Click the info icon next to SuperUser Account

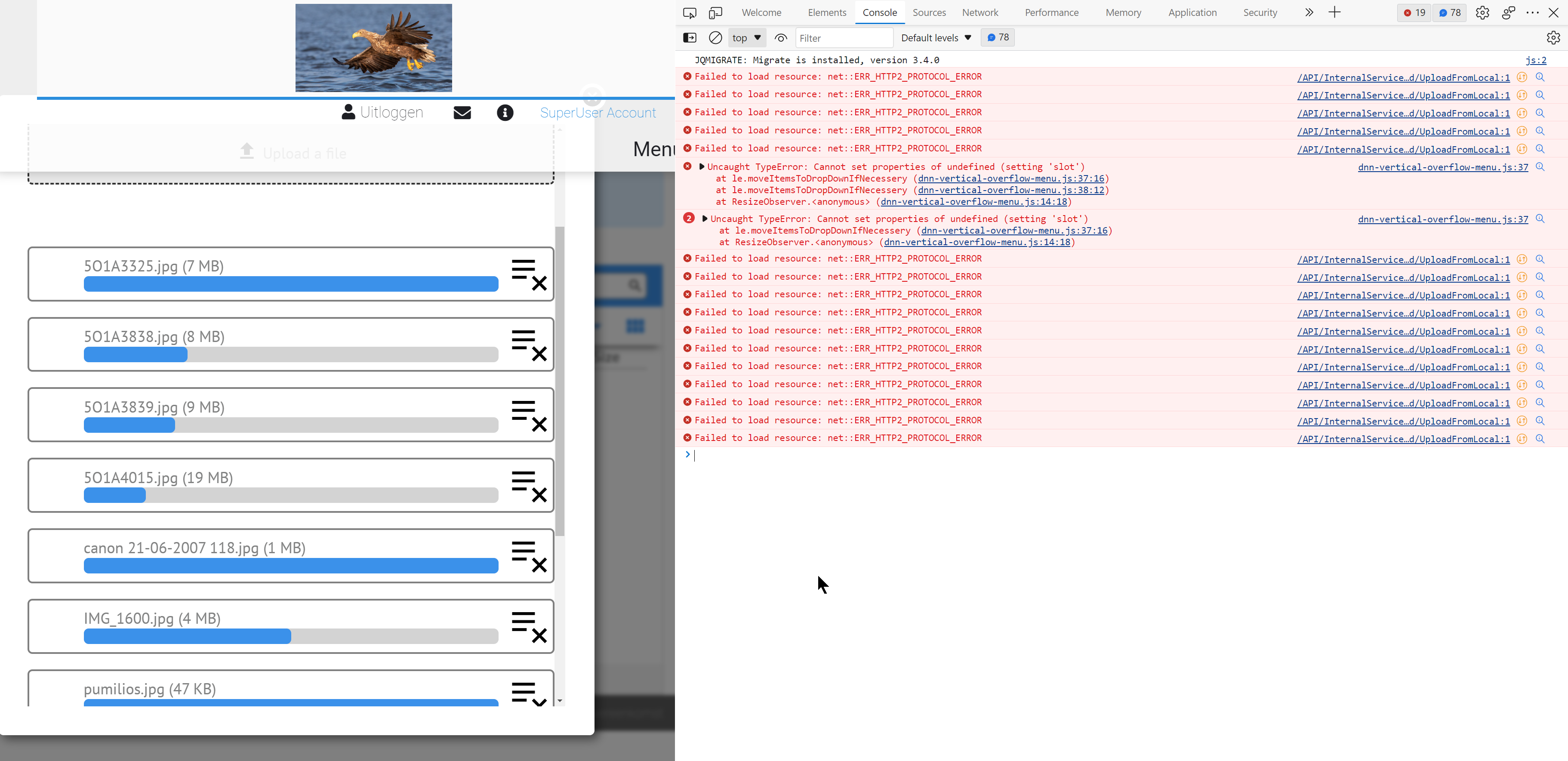click(505, 113)
